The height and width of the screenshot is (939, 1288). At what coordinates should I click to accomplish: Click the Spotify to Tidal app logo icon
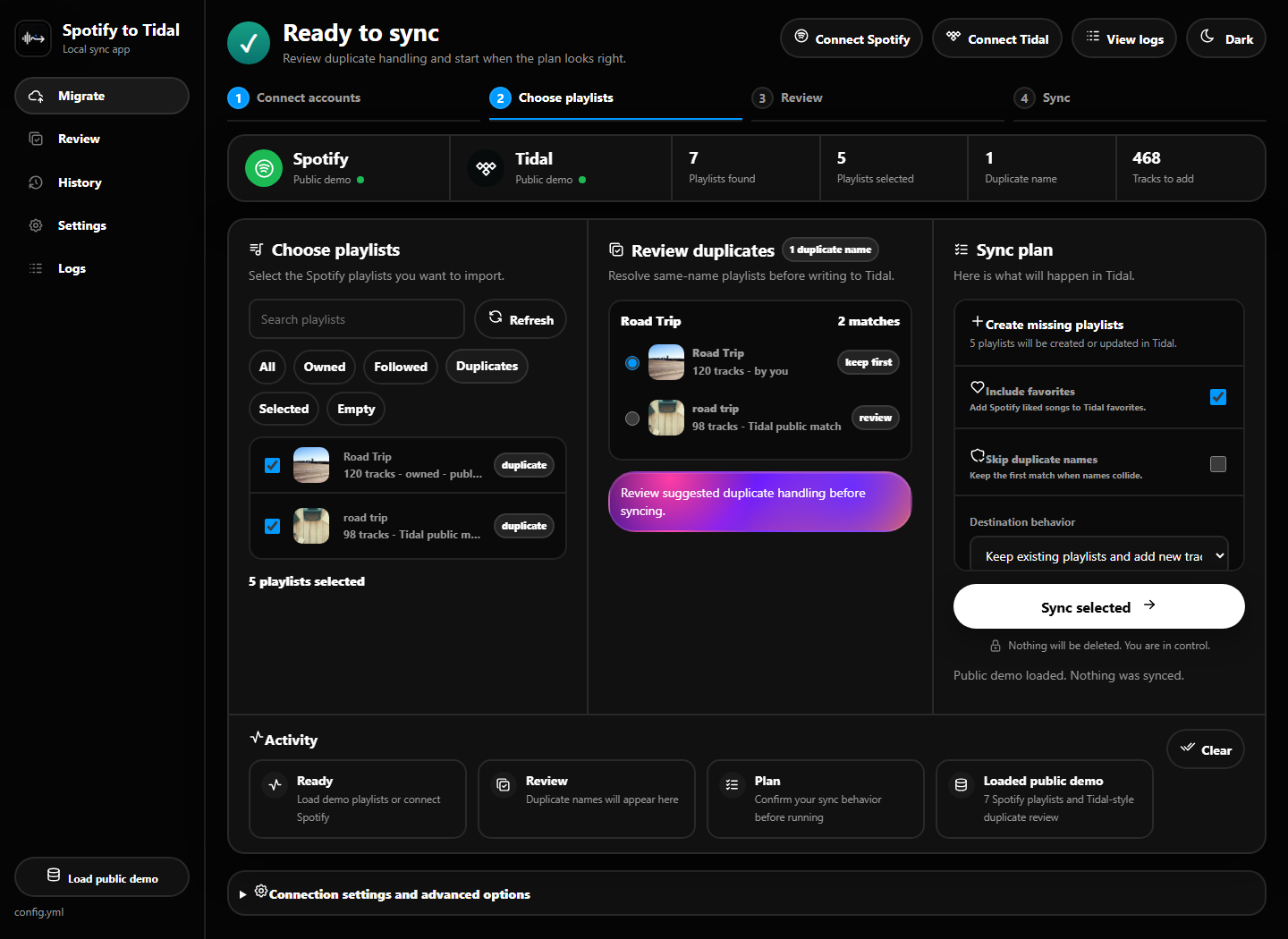pyautogui.click(x=33, y=38)
